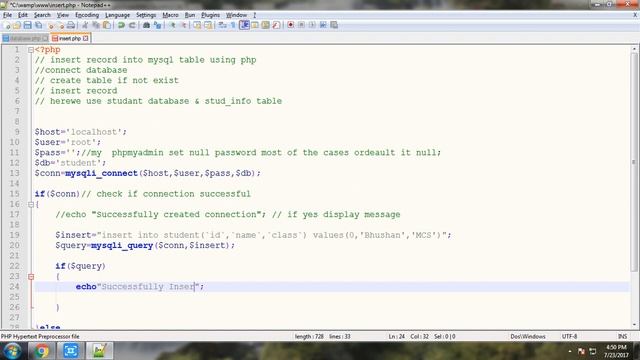Click the Stop Recording macro icon
Viewport: 640px width, 360px height.
(x=301, y=25)
